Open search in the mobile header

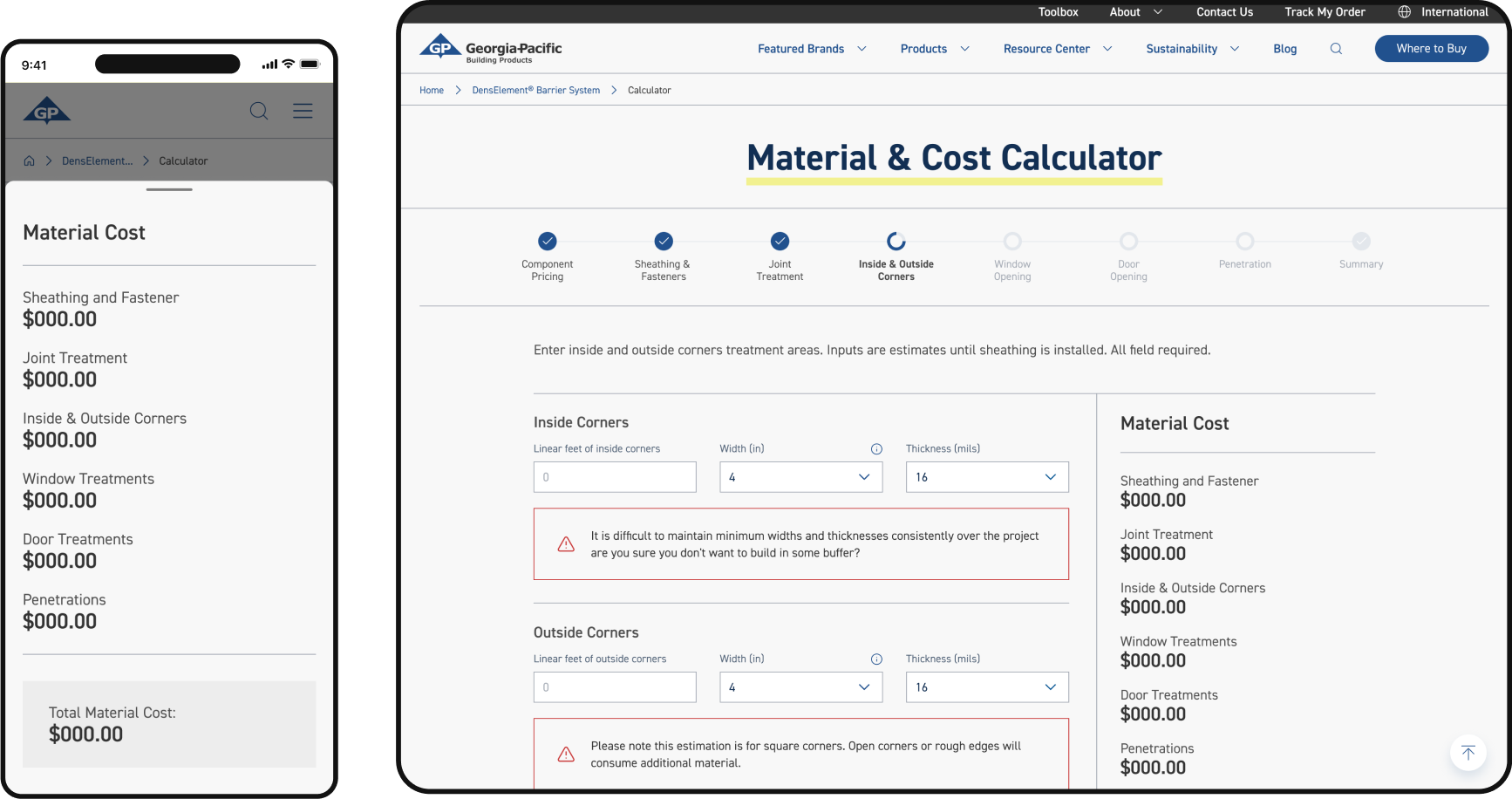point(259,111)
